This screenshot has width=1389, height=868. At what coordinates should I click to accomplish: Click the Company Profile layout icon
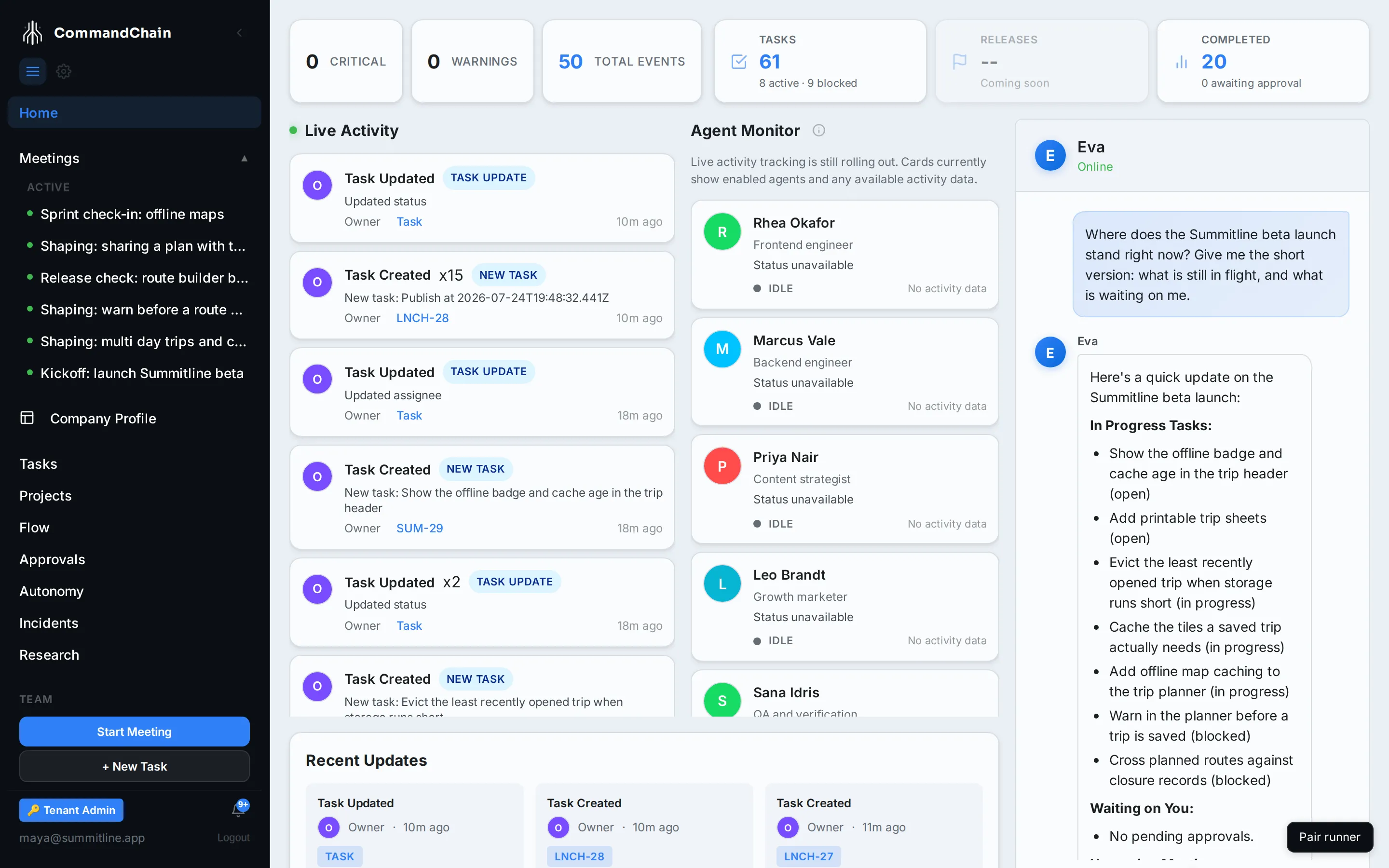click(27, 418)
